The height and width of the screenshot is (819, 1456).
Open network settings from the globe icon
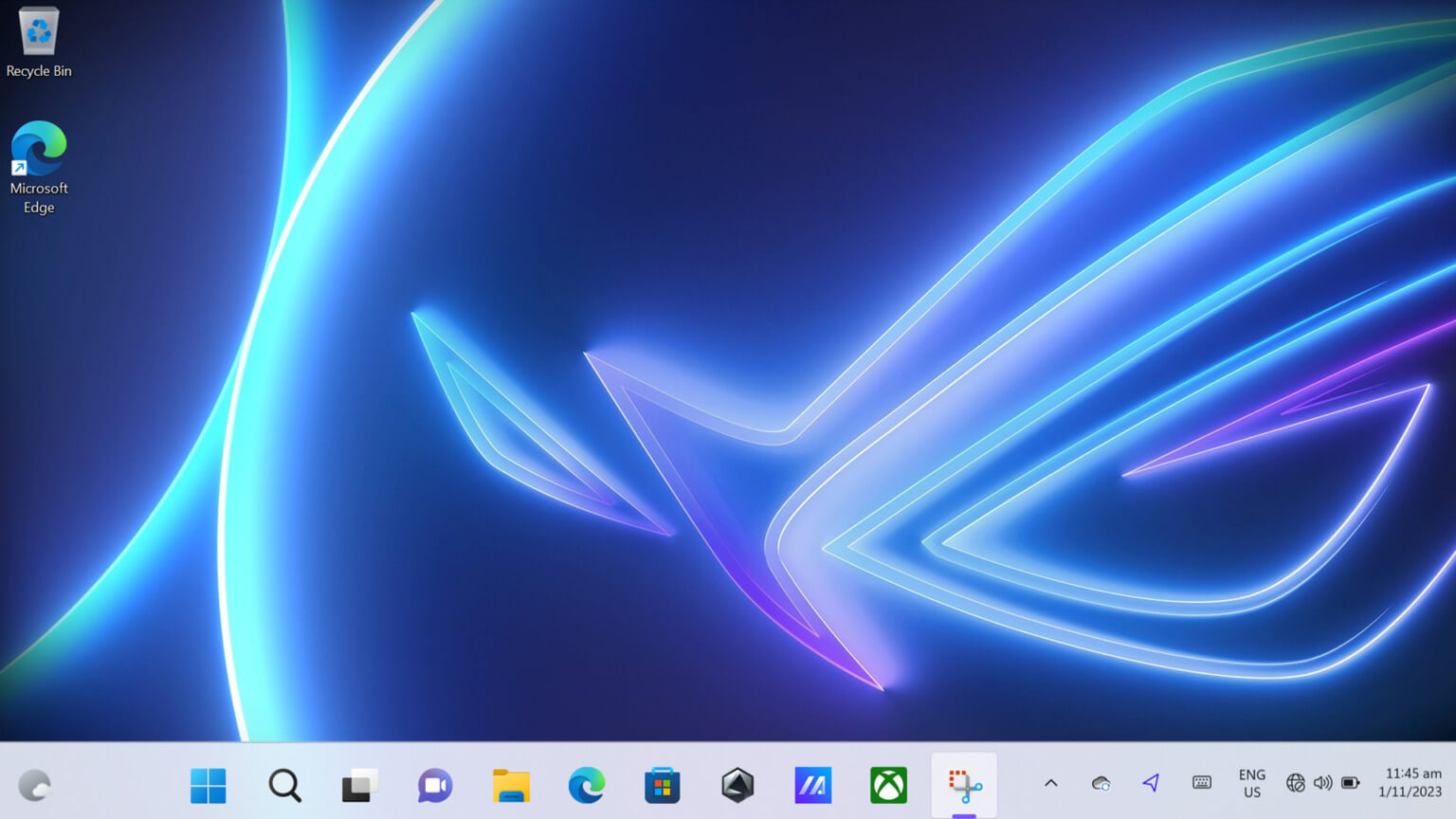pyautogui.click(x=1295, y=784)
